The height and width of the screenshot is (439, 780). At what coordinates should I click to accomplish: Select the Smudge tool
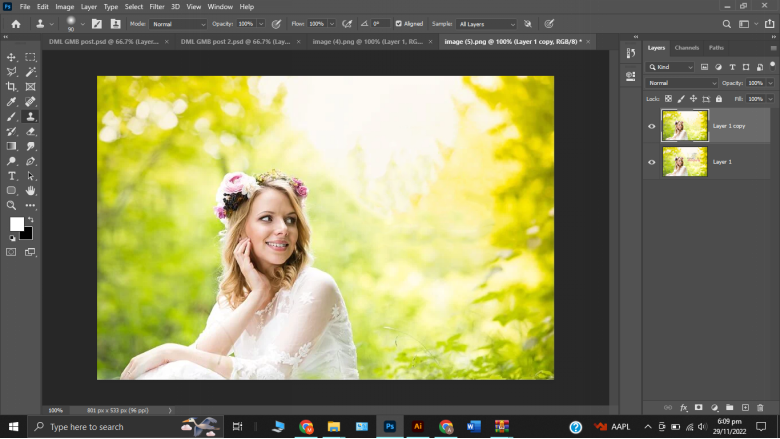click(x=30, y=146)
